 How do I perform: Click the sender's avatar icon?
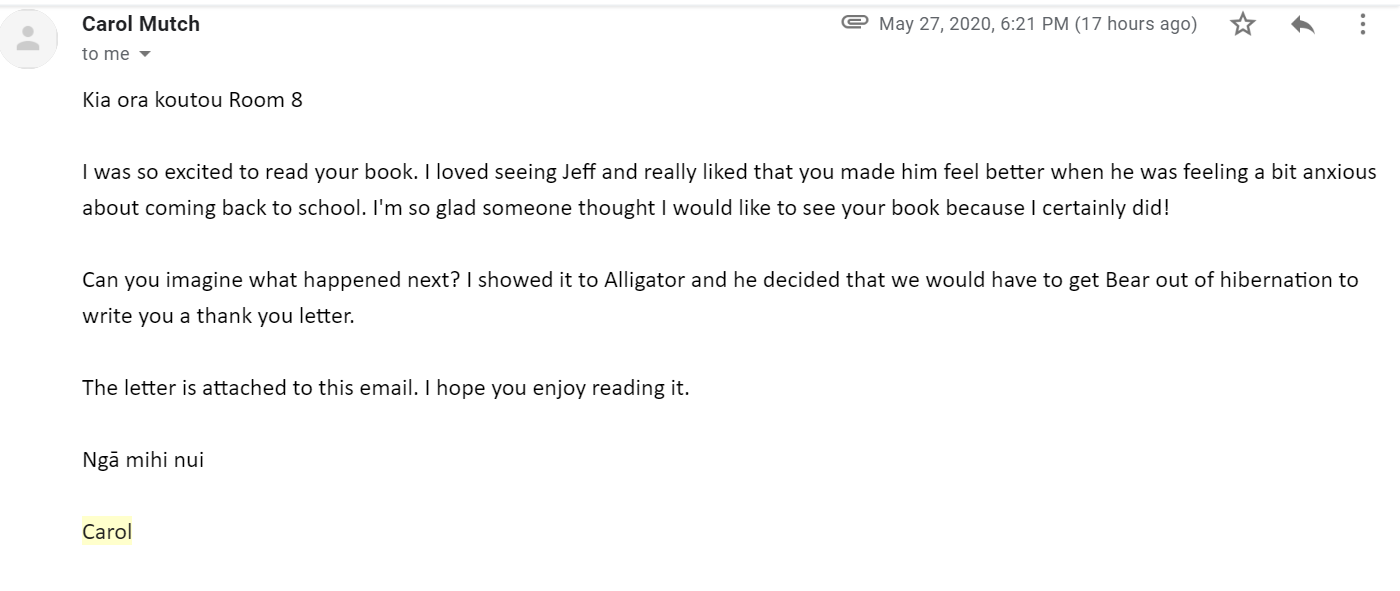tap(29, 39)
